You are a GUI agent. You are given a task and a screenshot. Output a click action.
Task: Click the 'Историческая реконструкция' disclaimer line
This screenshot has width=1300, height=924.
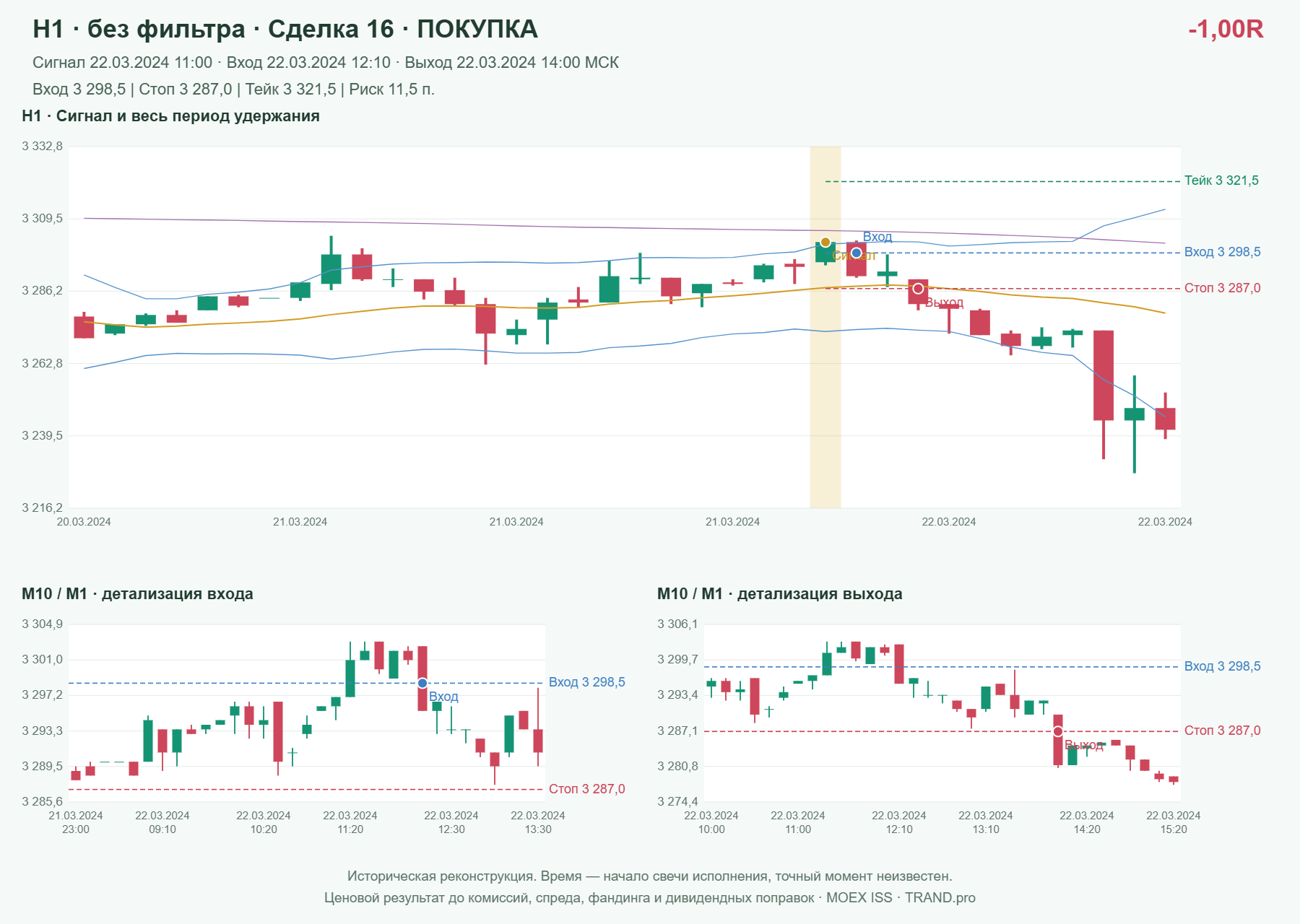coord(650,876)
